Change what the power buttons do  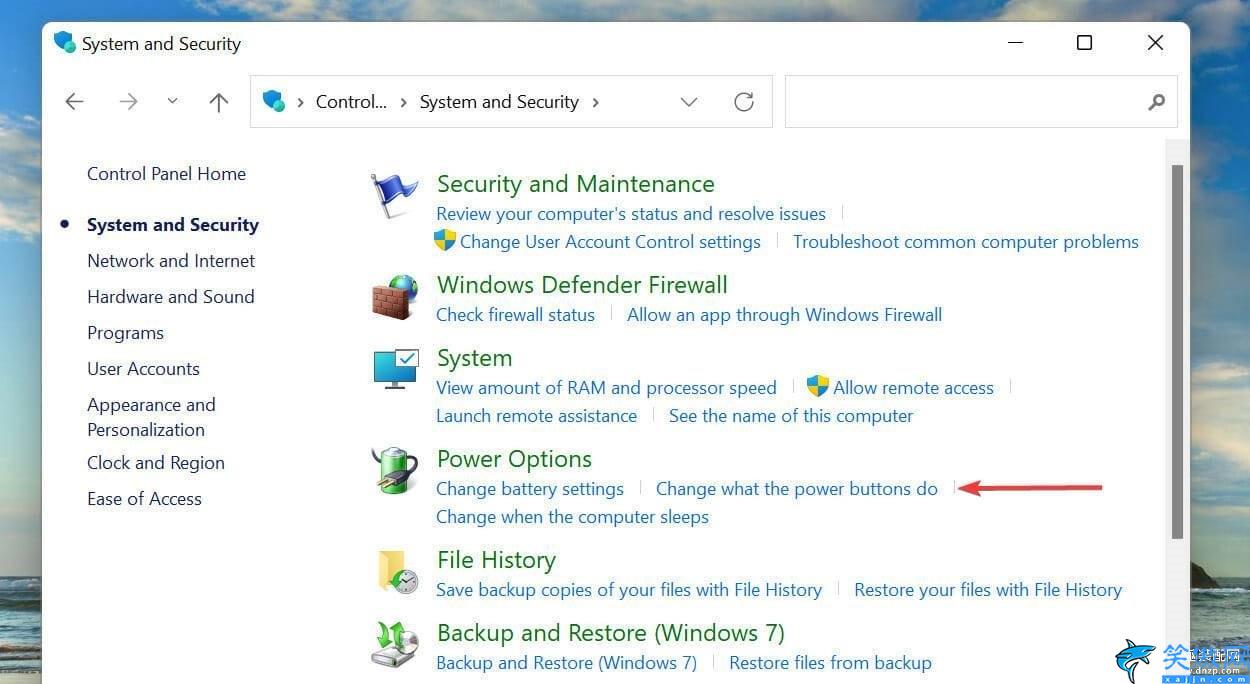(x=797, y=489)
